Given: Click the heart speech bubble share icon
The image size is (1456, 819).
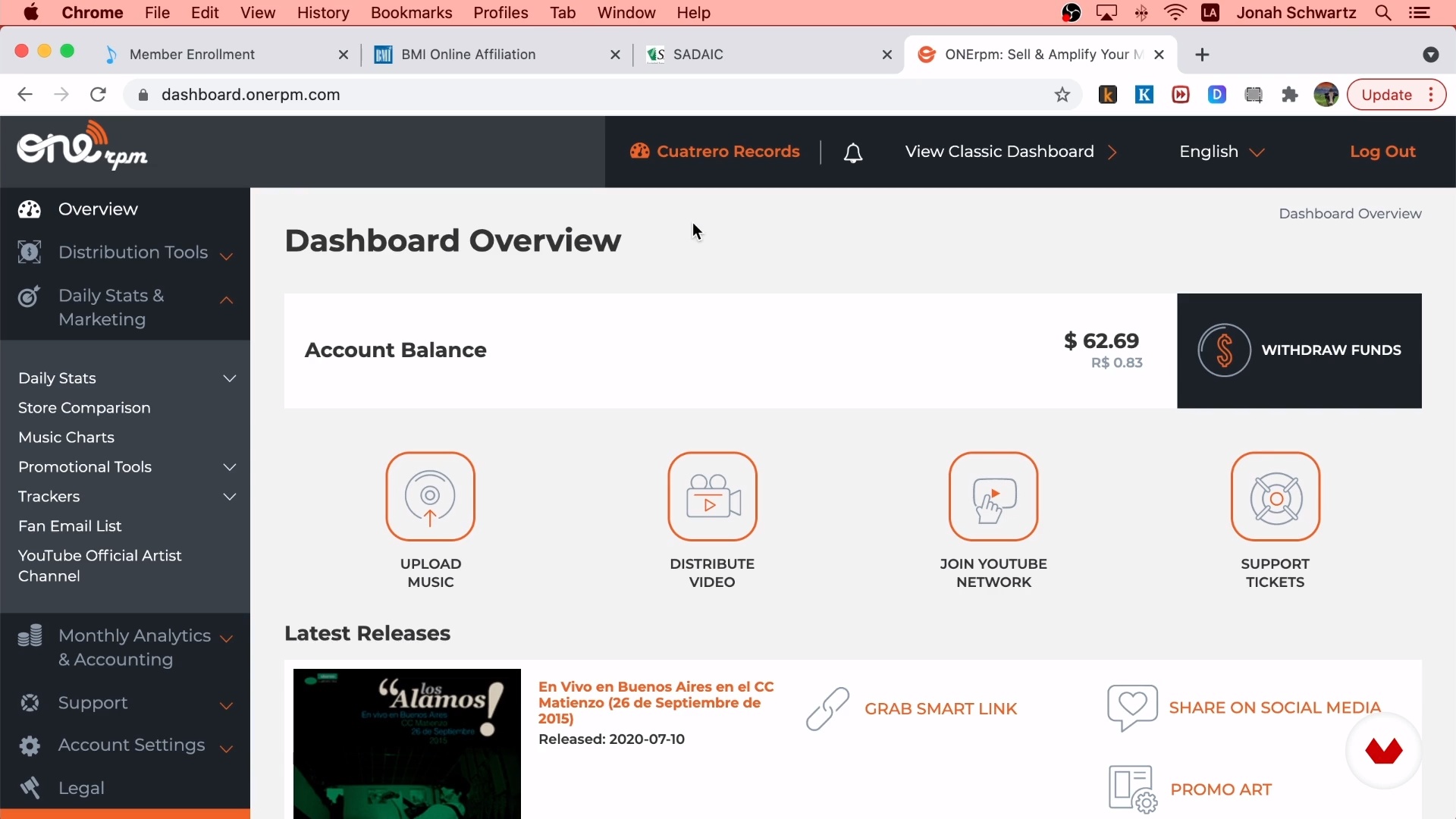Looking at the screenshot, I should (1132, 708).
